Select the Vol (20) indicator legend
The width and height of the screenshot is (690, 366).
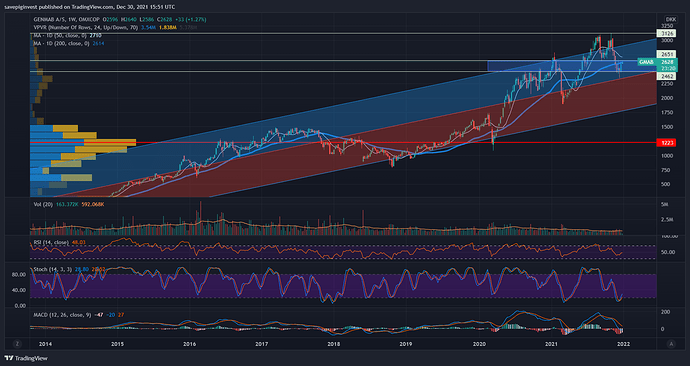[44, 204]
